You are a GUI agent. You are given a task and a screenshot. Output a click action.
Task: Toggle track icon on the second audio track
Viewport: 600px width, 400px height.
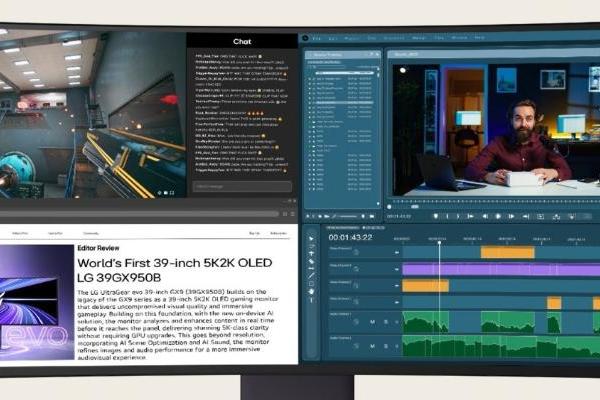tap(356, 346)
